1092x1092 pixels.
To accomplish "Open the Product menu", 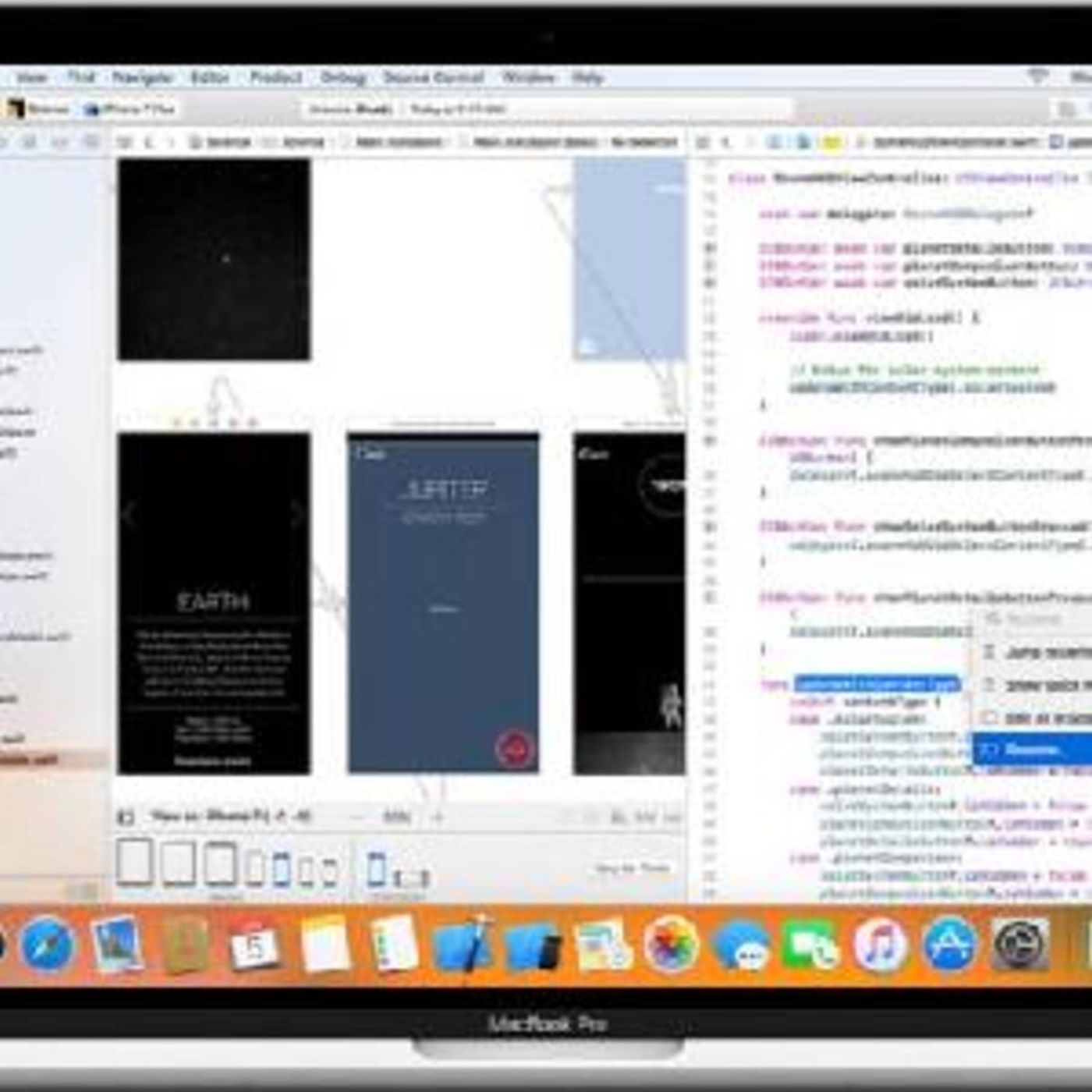I will (x=275, y=77).
